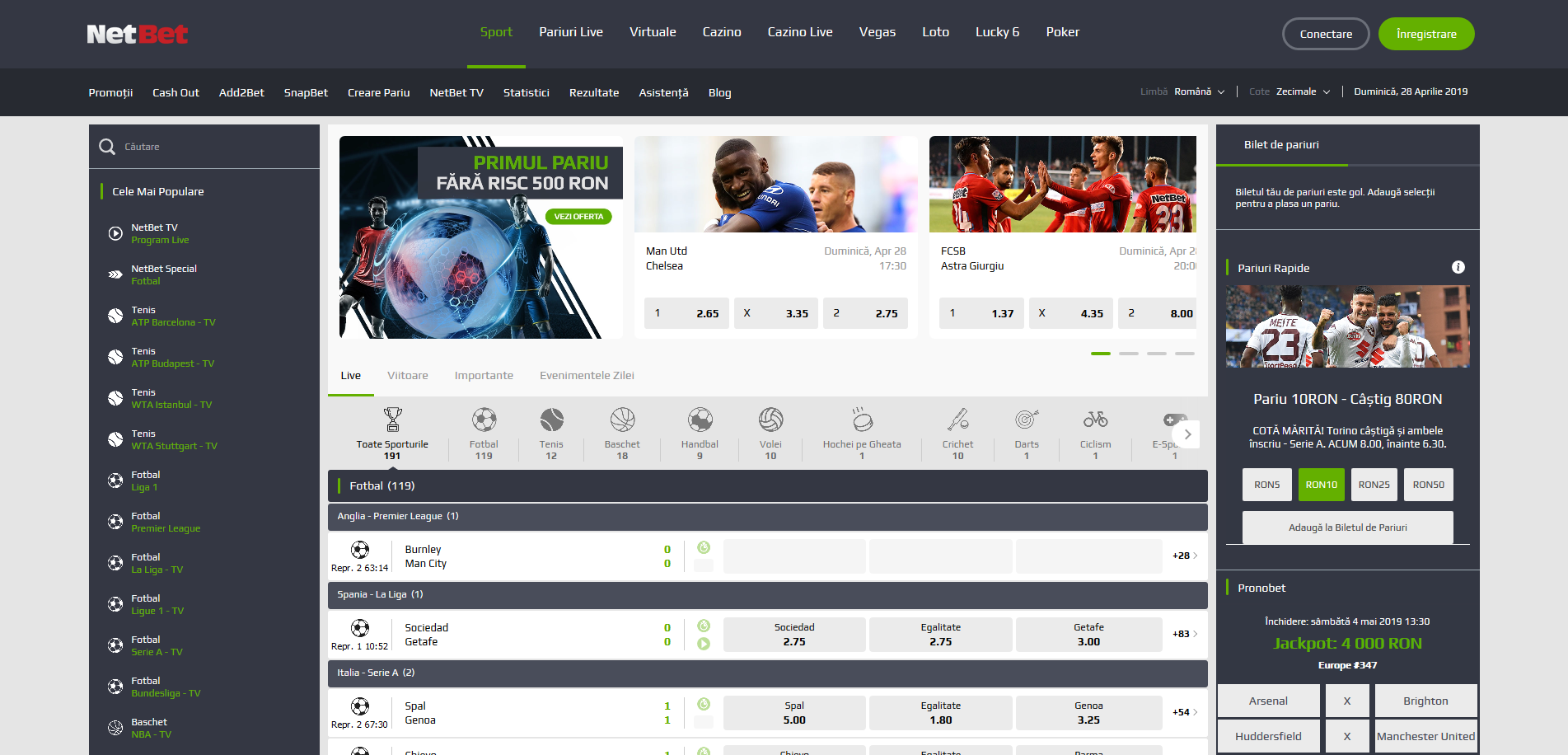Pick Arsenal in Pronobet
The image size is (1568, 755).
tap(1268, 701)
